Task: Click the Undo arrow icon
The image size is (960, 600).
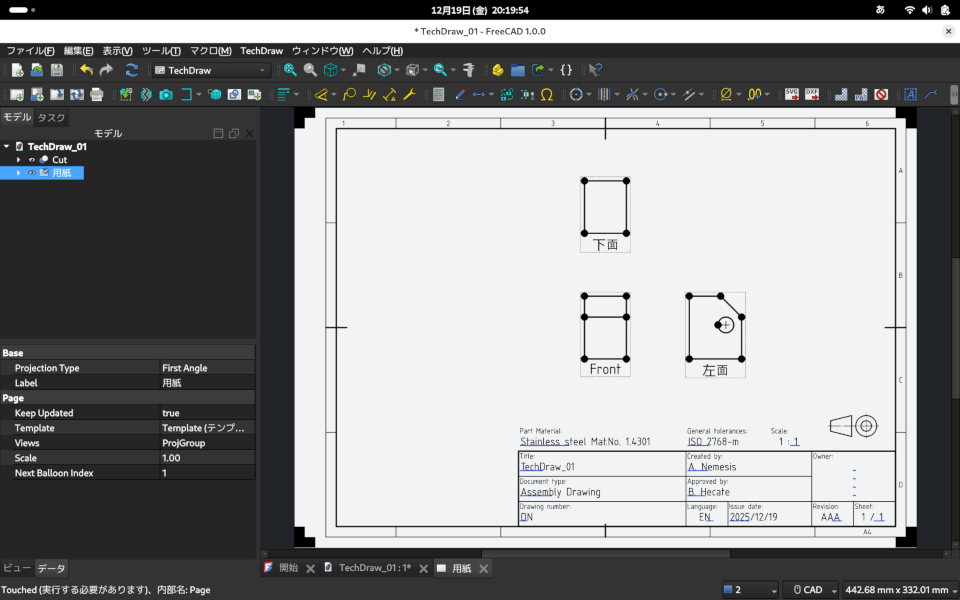Action: (86, 70)
